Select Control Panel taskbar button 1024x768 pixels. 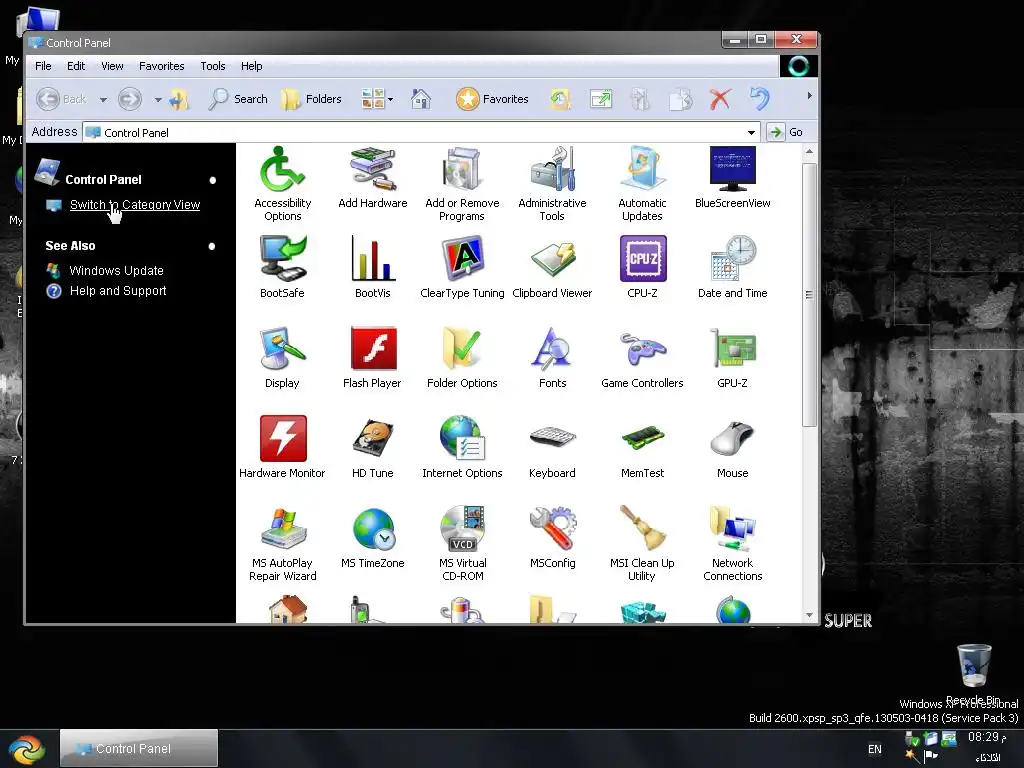click(x=138, y=748)
